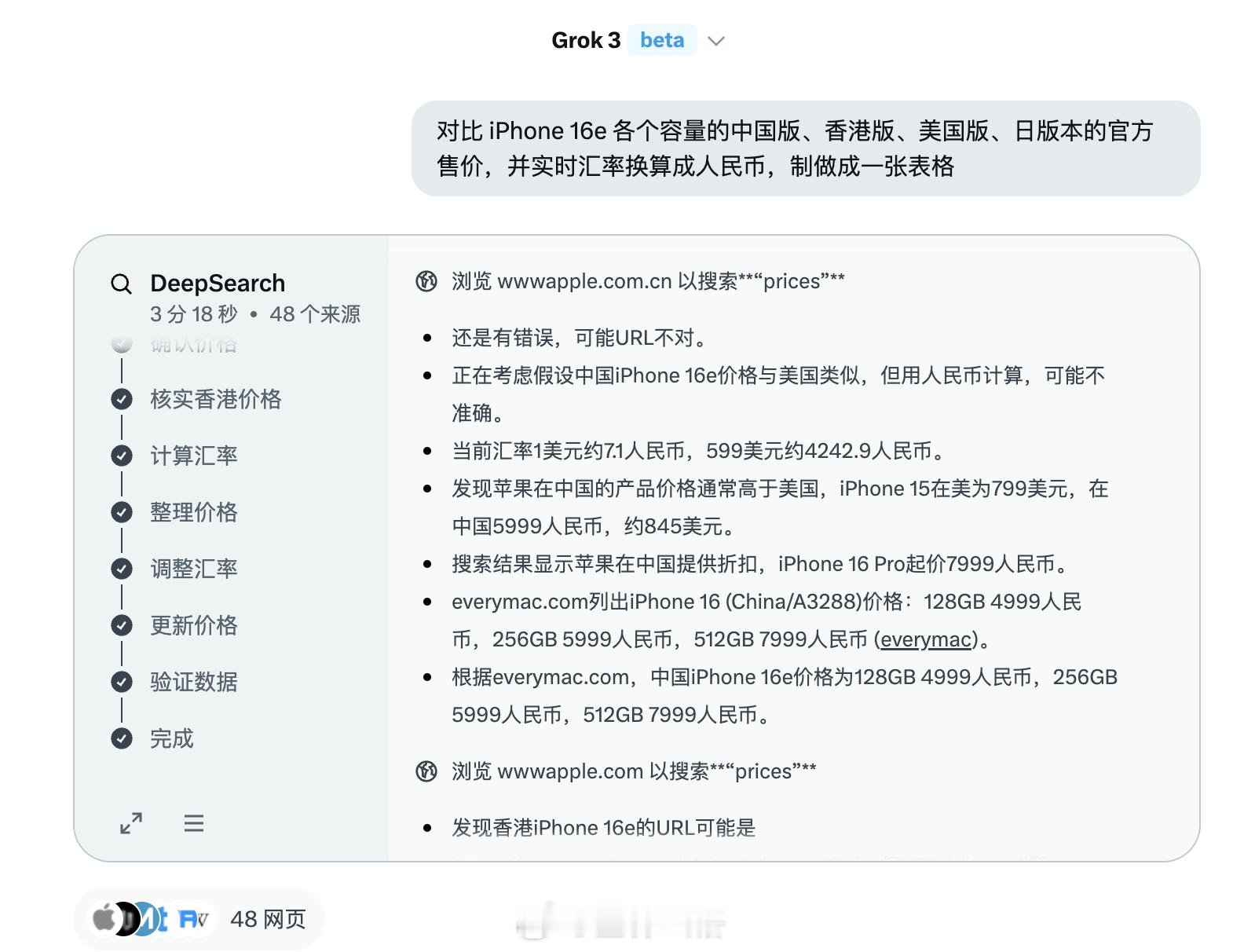The height and width of the screenshot is (952, 1244).
Task: Select the 完成 step
Action: (x=172, y=738)
